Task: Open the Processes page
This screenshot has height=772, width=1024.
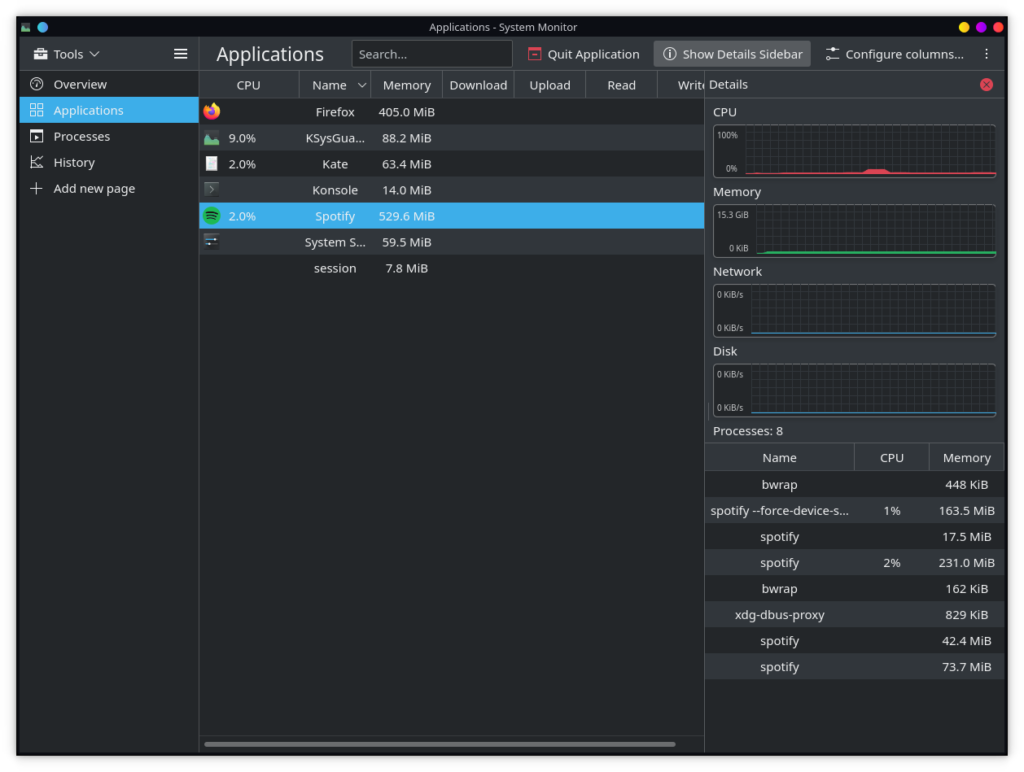Action: point(108,137)
